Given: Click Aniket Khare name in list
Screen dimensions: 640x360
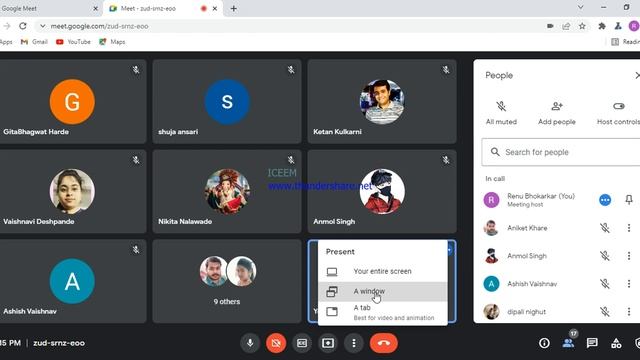Looking at the screenshot, I should (527, 228).
